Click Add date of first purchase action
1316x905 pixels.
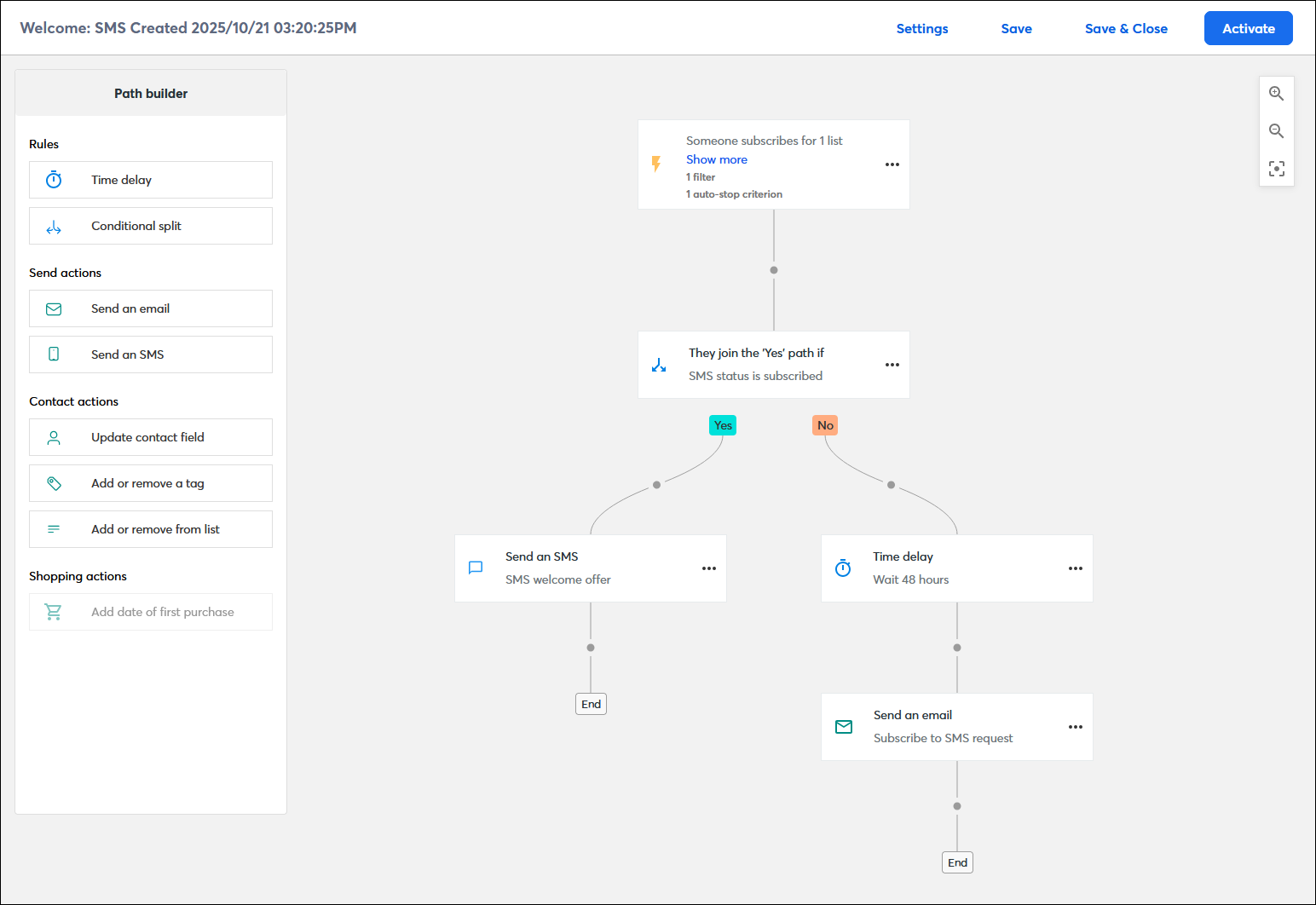tap(151, 612)
